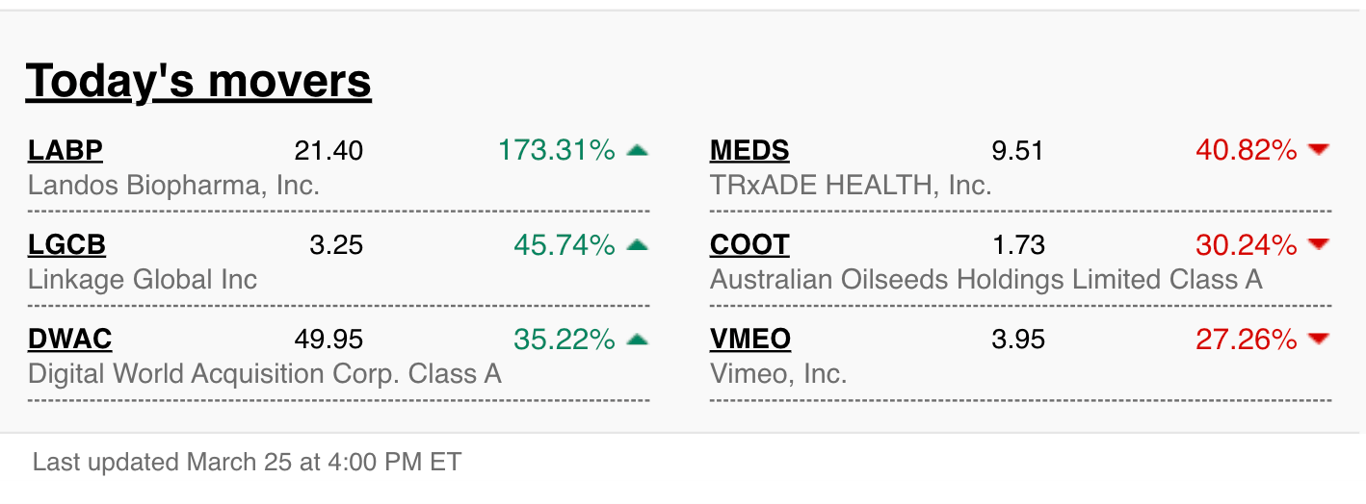Select the Vimeo, Inc. company name

coord(778,374)
